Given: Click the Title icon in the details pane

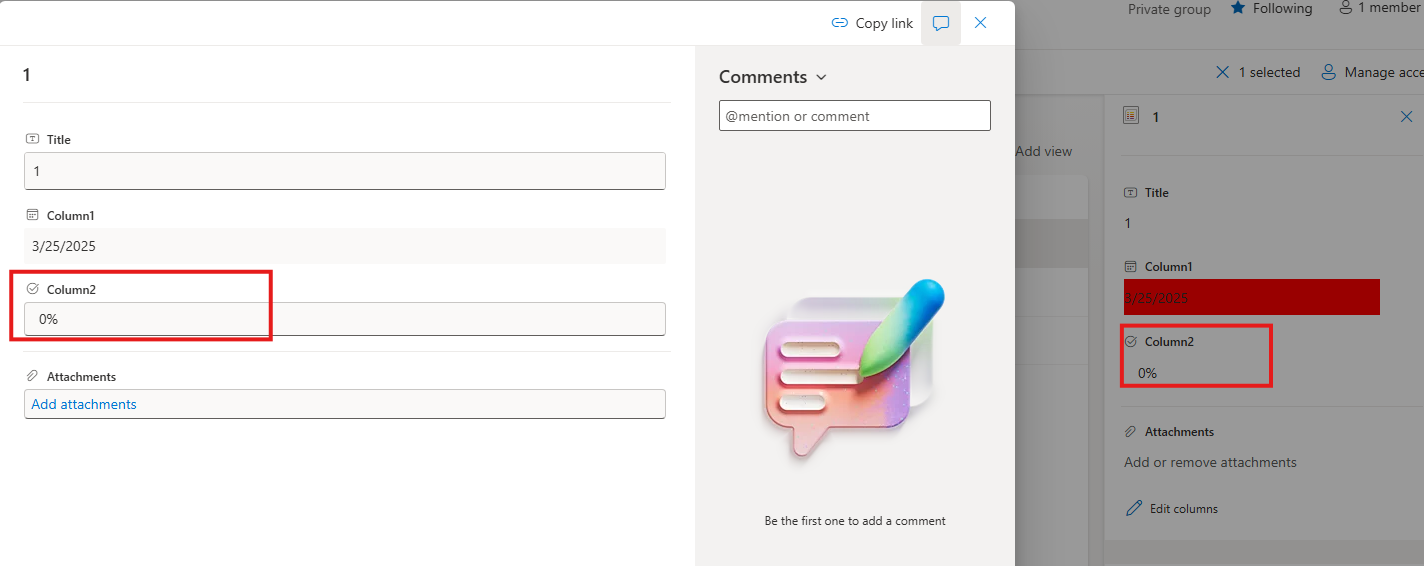Looking at the screenshot, I should tap(1131, 192).
